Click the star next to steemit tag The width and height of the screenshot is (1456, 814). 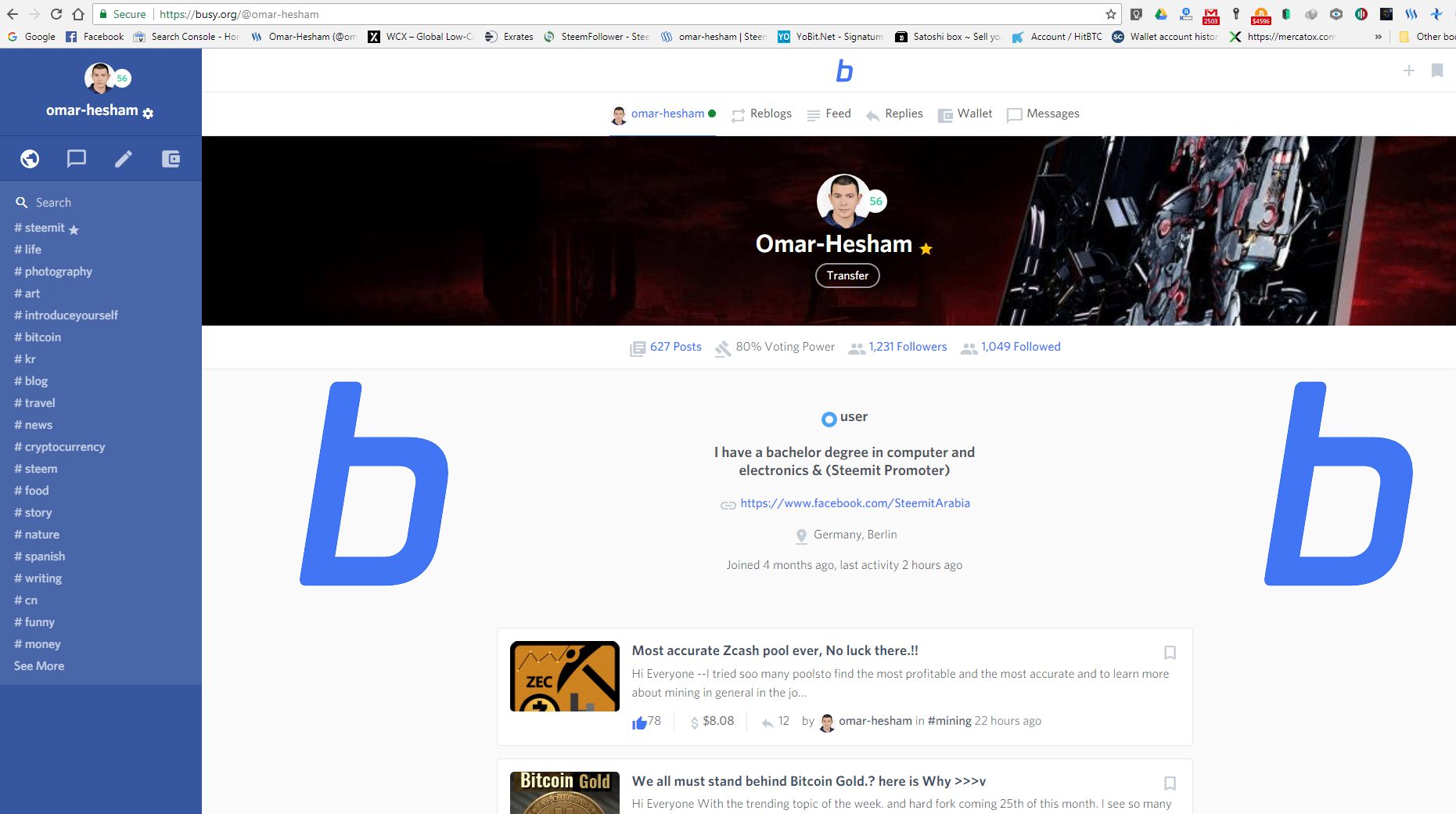click(74, 229)
